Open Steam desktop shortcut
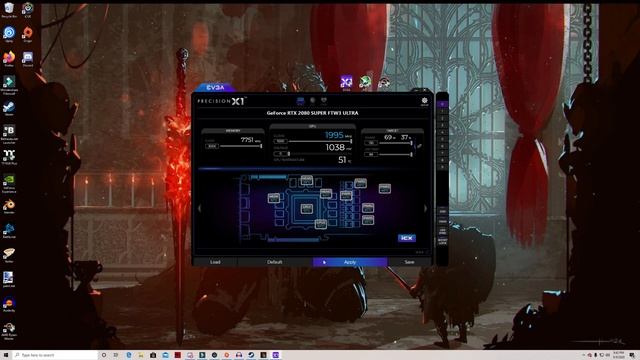The height and width of the screenshot is (360, 640). pos(9,109)
